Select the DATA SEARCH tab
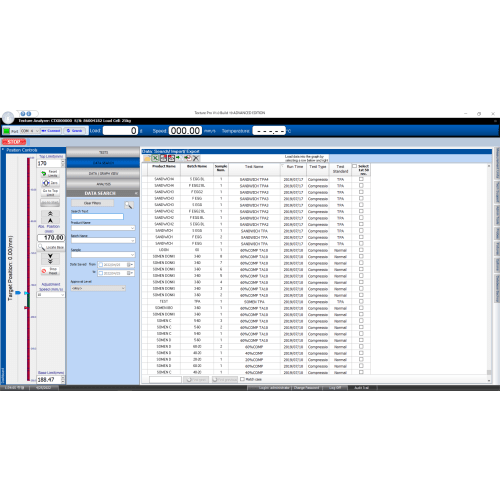The width and height of the screenshot is (500, 500). click(x=103, y=163)
